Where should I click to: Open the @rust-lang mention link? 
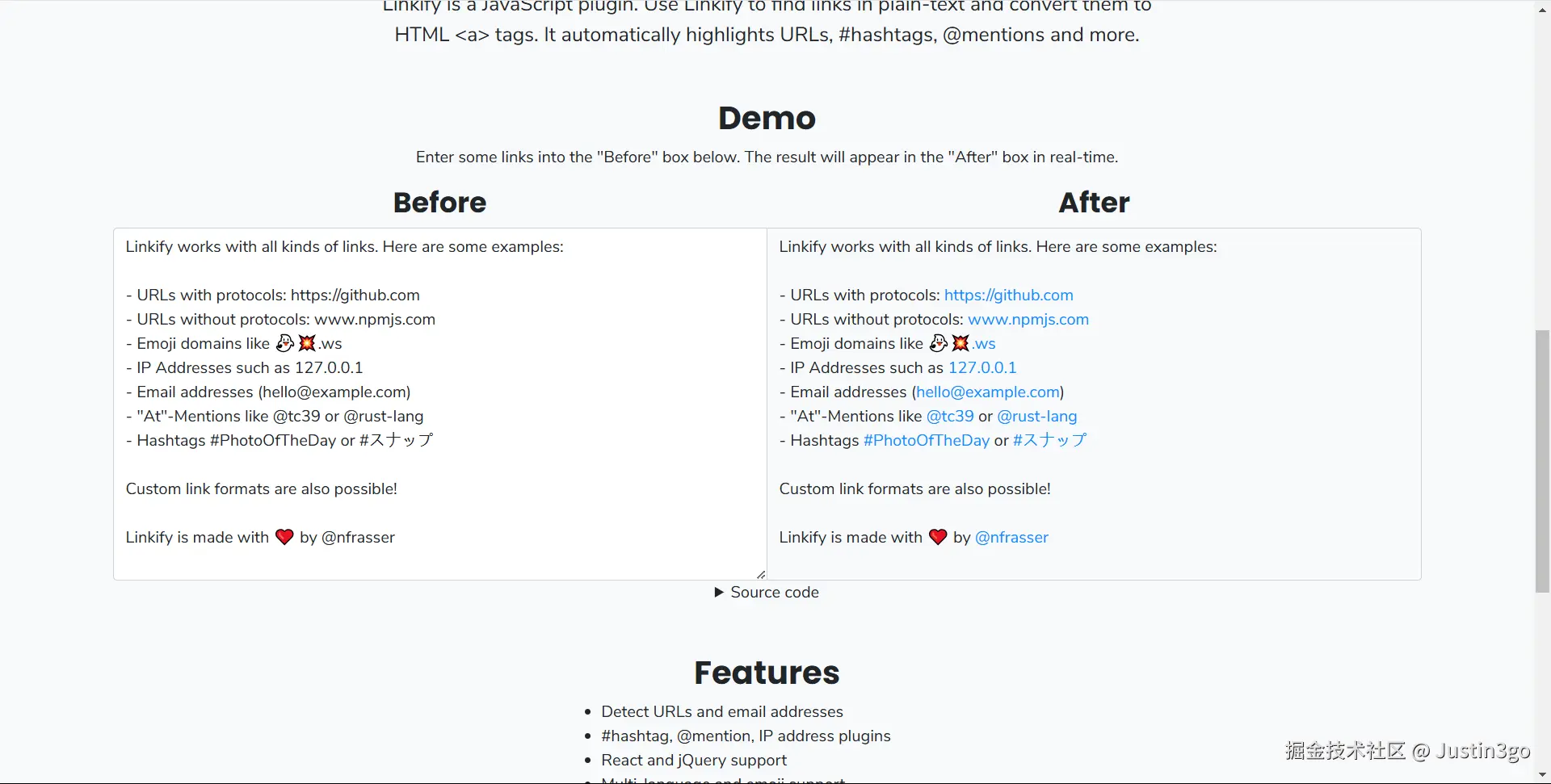pyautogui.click(x=1036, y=417)
